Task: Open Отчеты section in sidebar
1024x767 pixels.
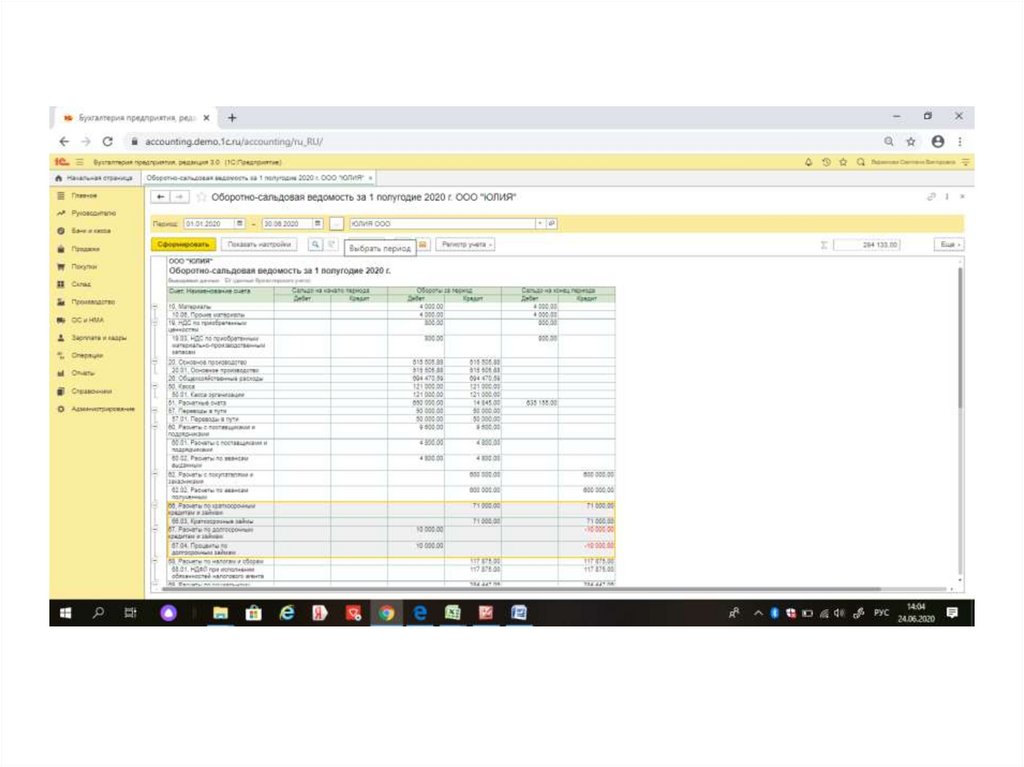Action: tap(82, 373)
